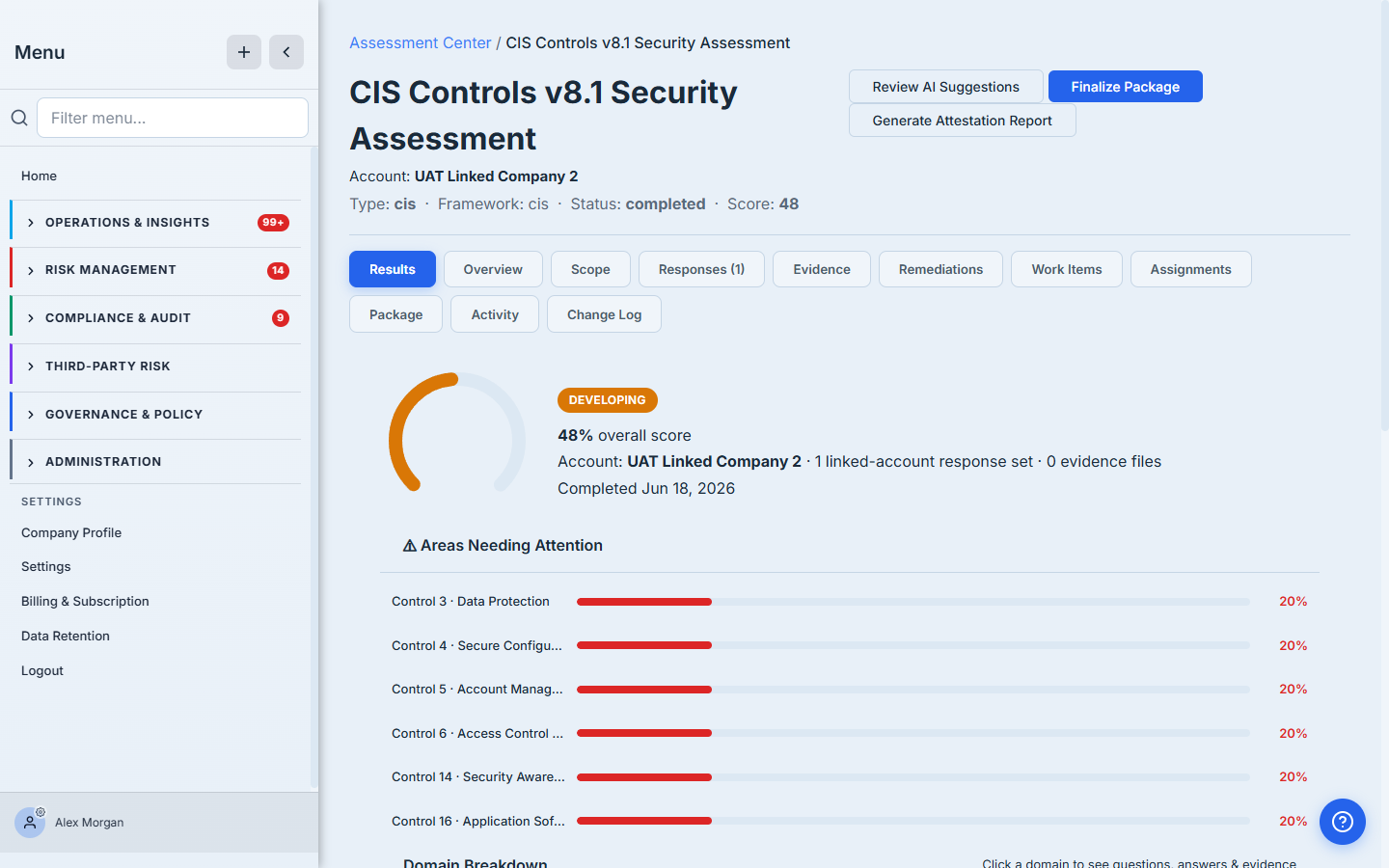1389x868 pixels.
Task: Click Generate Attestation Report button
Action: [962, 121]
